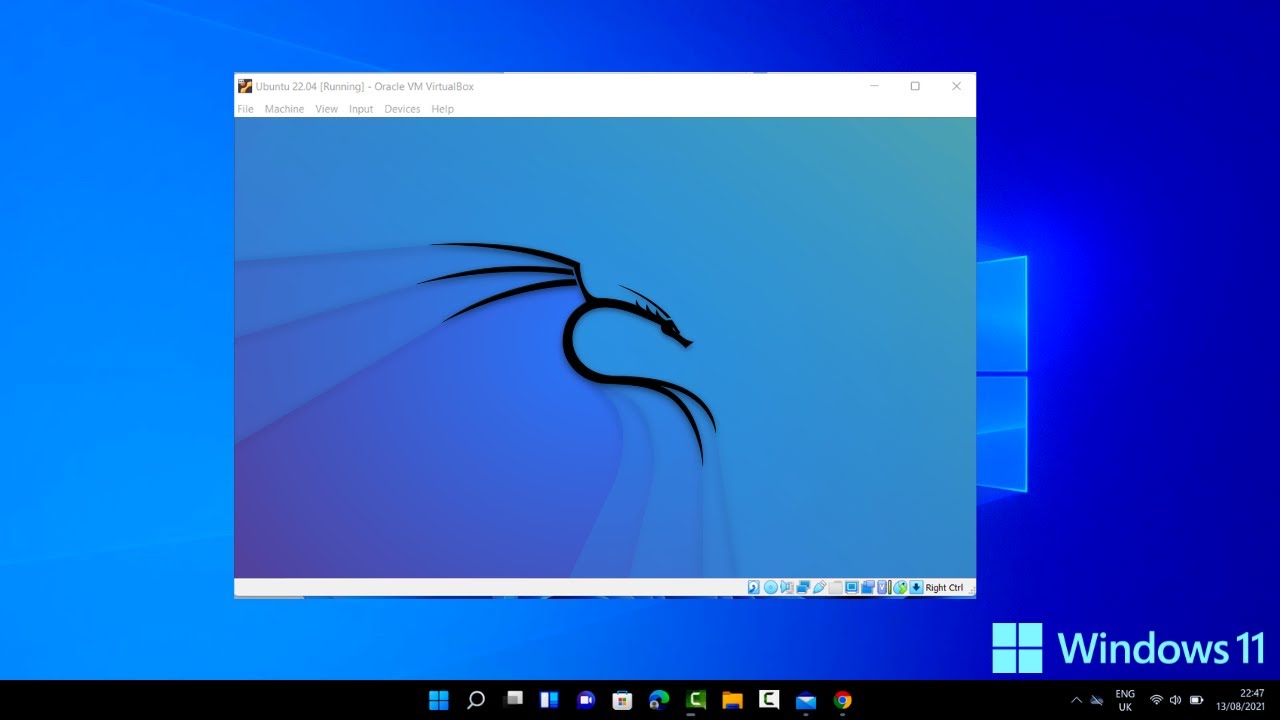This screenshot has height=720, width=1280.
Task: Launch Google Chrome from taskbar
Action: [x=843, y=700]
